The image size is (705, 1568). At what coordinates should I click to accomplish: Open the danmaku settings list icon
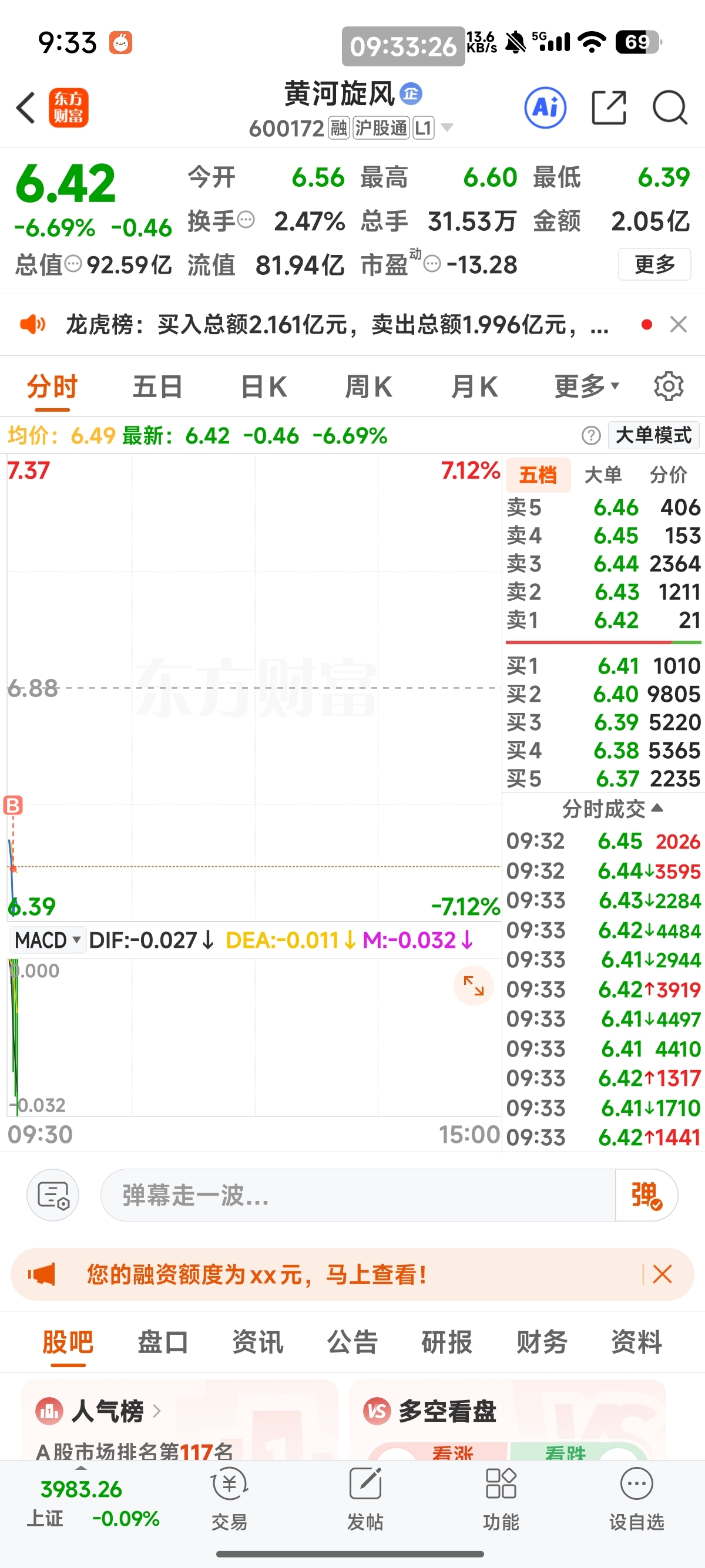53,1195
